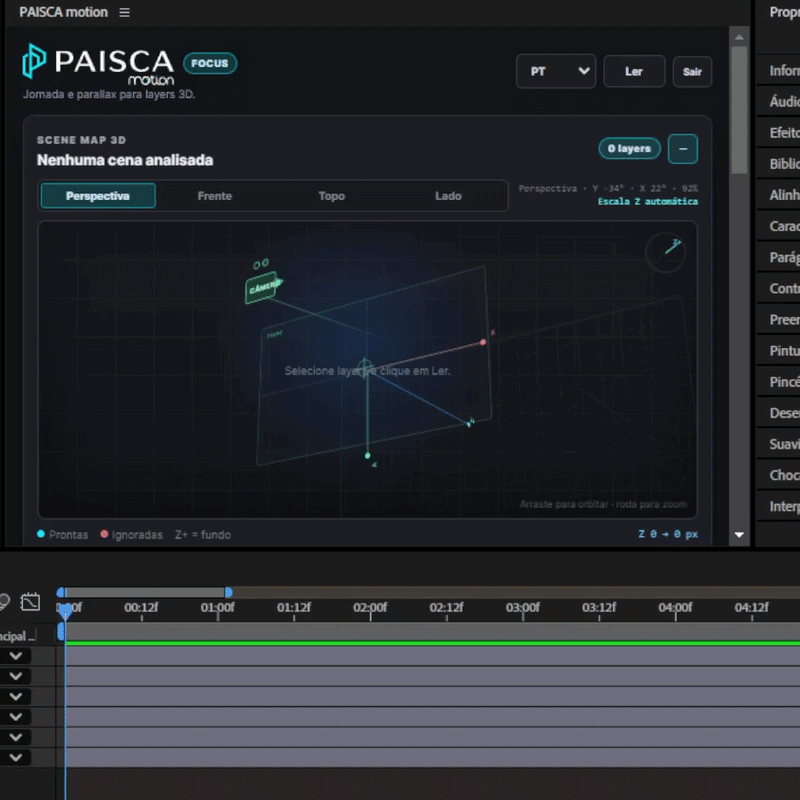Click the Ignoradas legend entry
Screen dimensions: 800x800
[132, 535]
